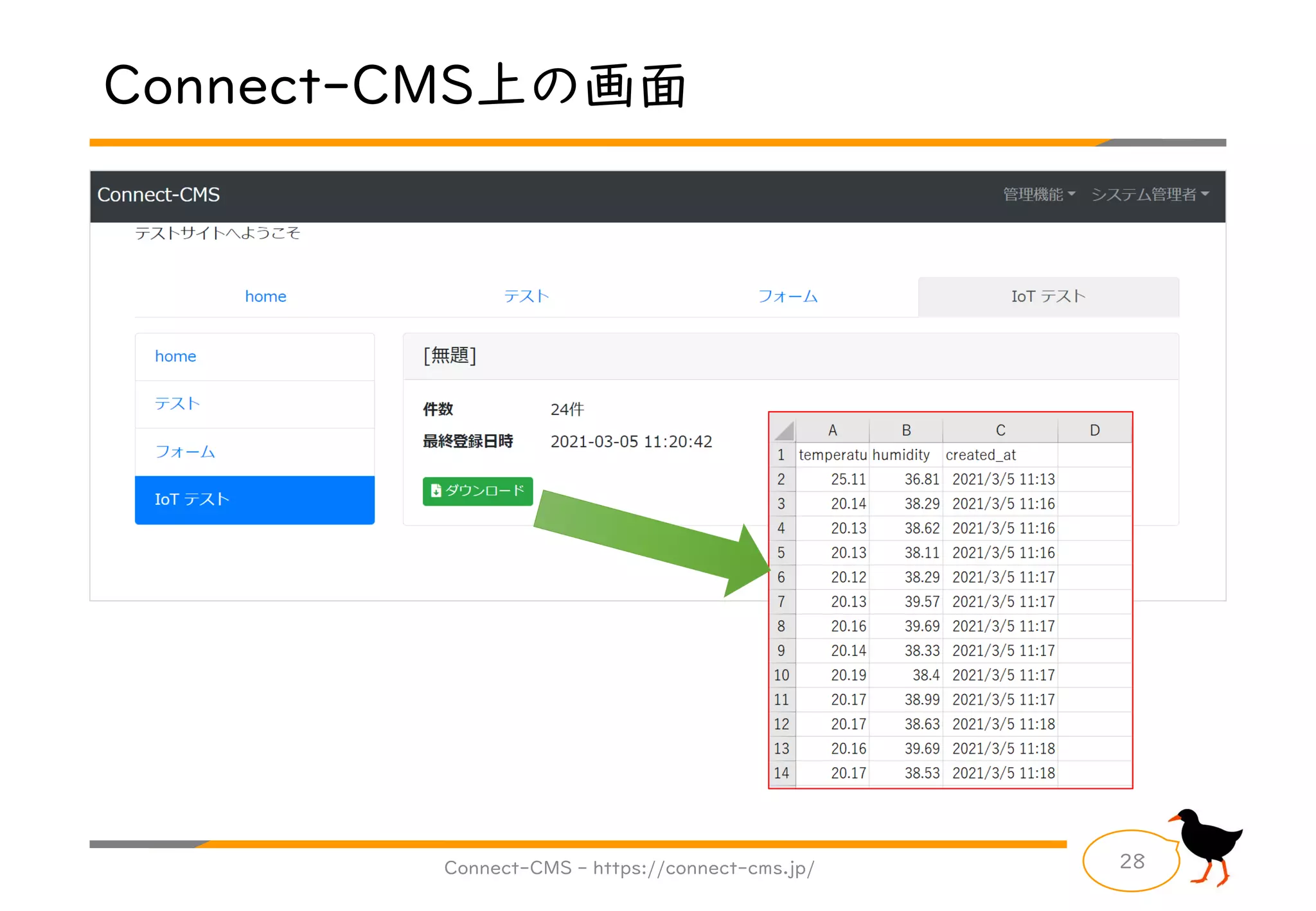Click the download file icon on button
The width and height of the screenshot is (1316, 911).
(x=436, y=491)
